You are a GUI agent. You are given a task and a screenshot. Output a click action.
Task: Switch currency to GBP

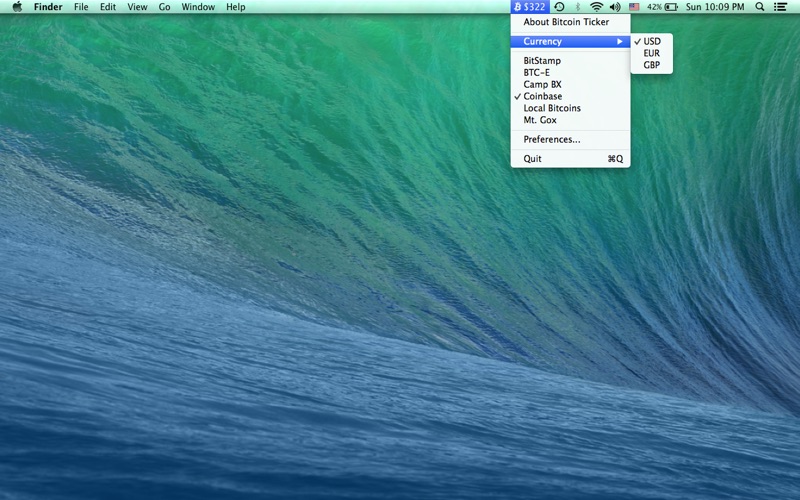pos(652,65)
